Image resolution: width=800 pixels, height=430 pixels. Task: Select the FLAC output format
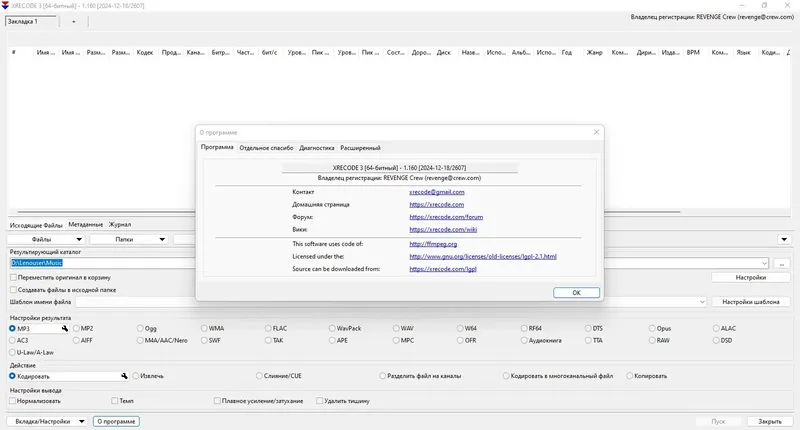pos(268,328)
